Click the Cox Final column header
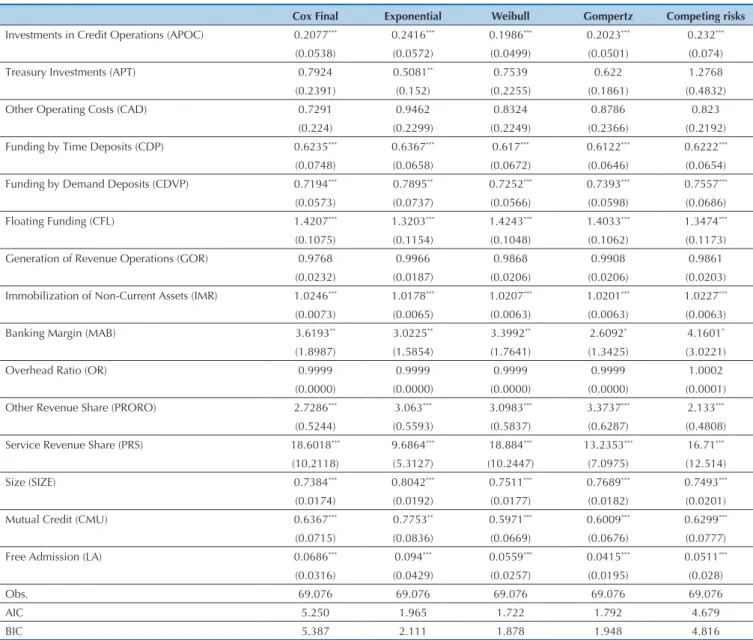 click(315, 16)
